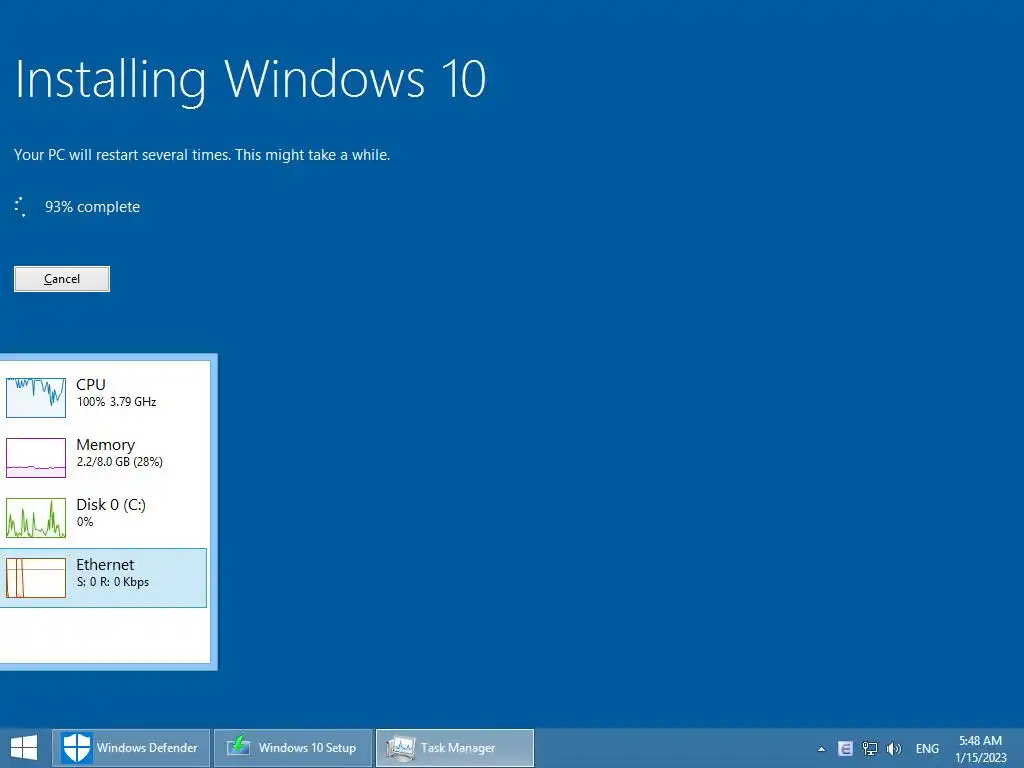The width and height of the screenshot is (1024, 768).
Task: Open the volume speaker tray icon
Action: click(893, 748)
